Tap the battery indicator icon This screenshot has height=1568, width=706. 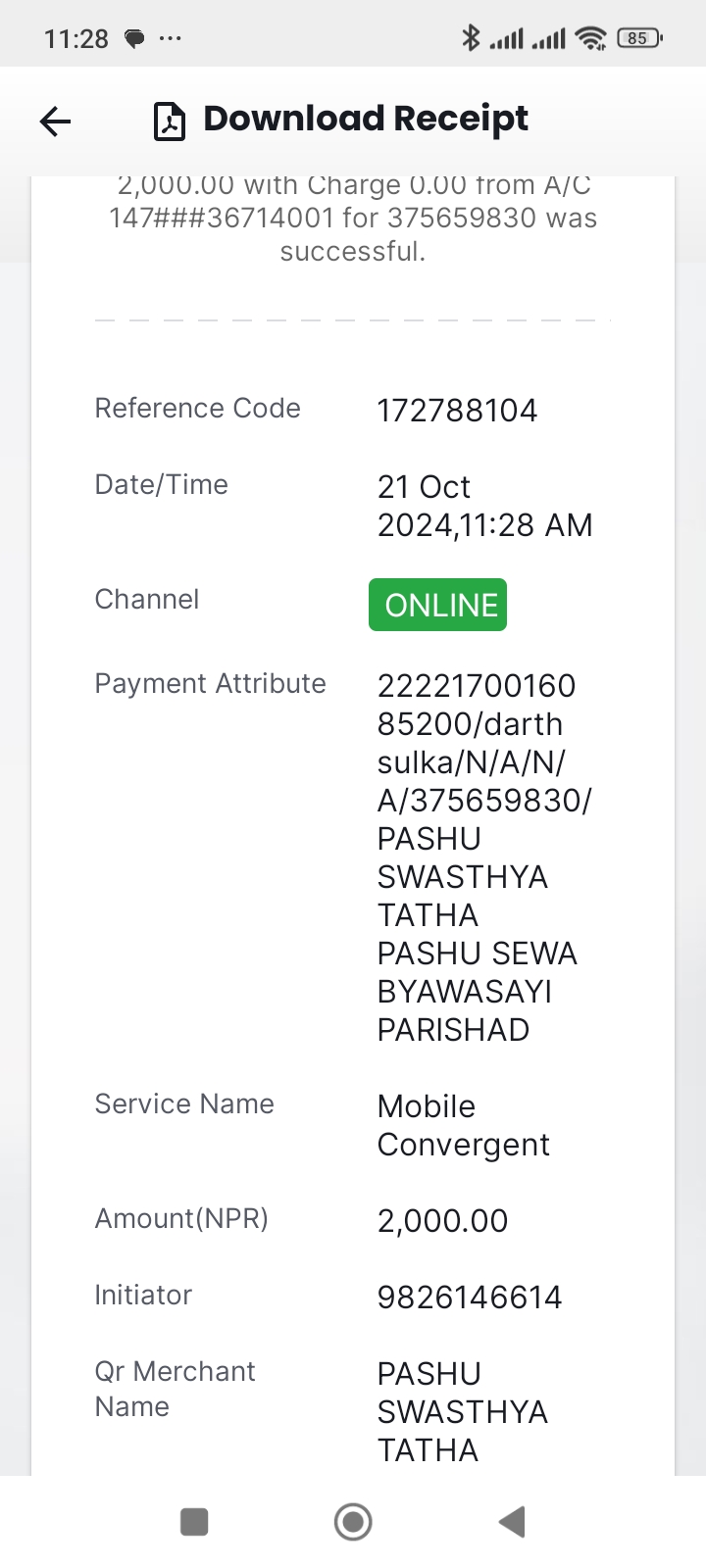tap(639, 38)
